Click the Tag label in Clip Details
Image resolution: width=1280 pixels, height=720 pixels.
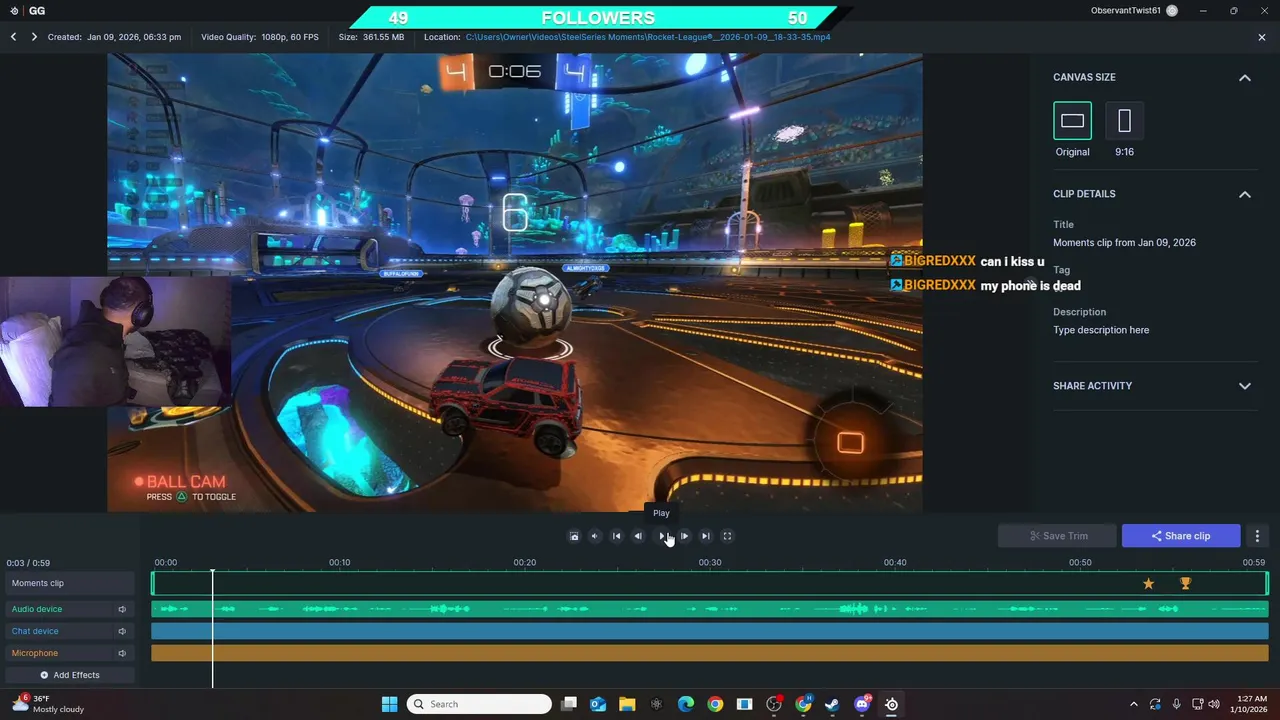1061,270
